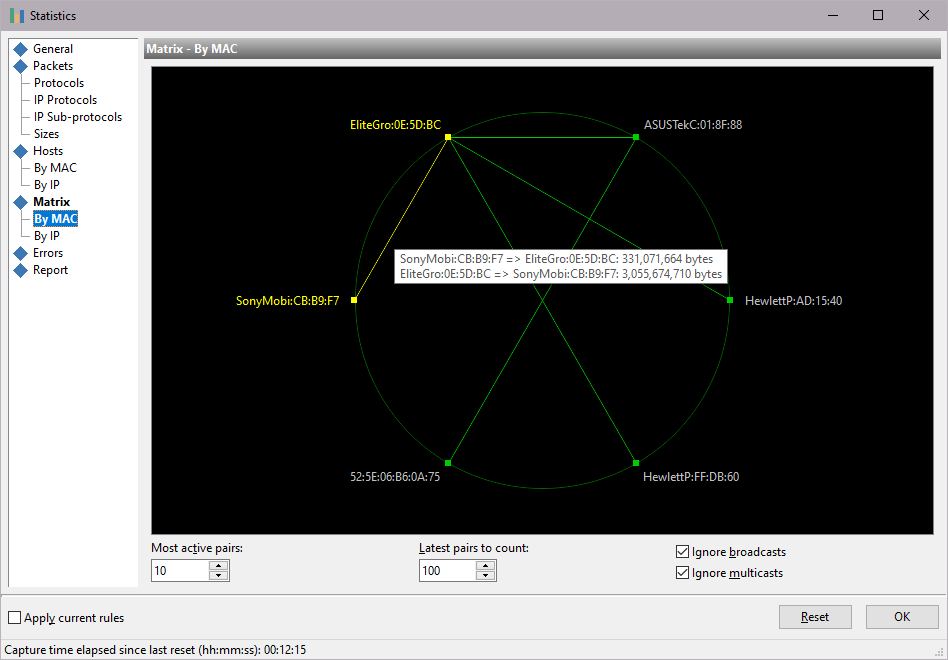This screenshot has width=948, height=660.
Task: Increase Most active pairs with up arrow
Action: [x=220, y=565]
